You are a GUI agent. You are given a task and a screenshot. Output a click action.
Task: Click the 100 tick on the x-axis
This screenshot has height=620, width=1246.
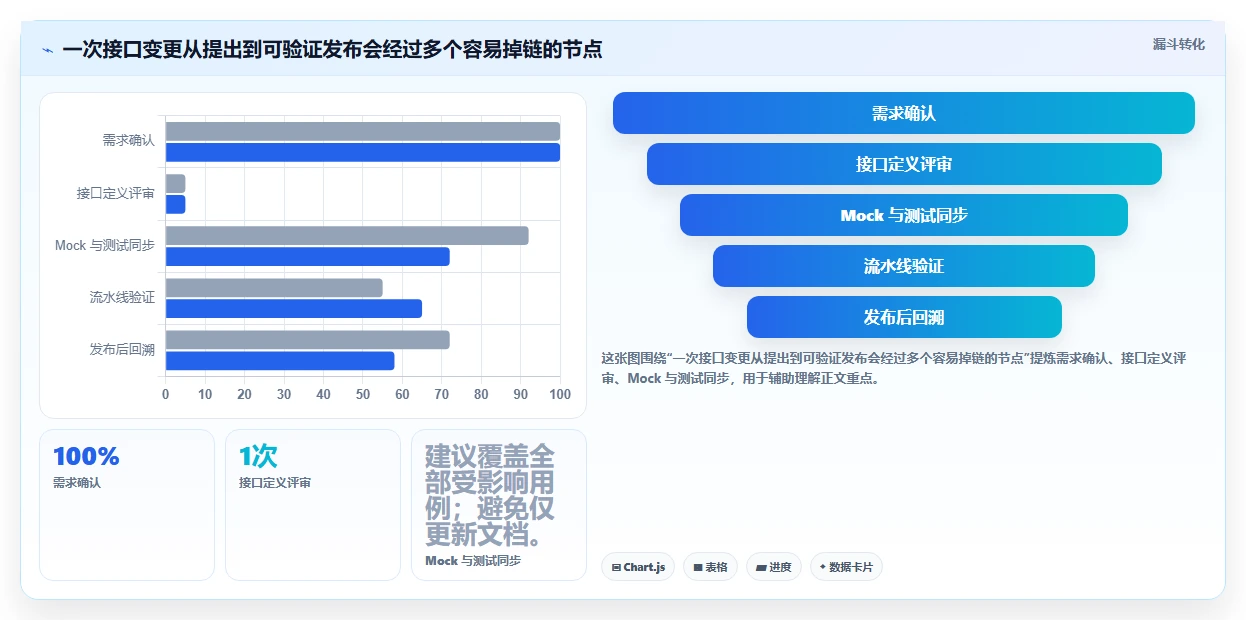pyautogui.click(x=560, y=394)
